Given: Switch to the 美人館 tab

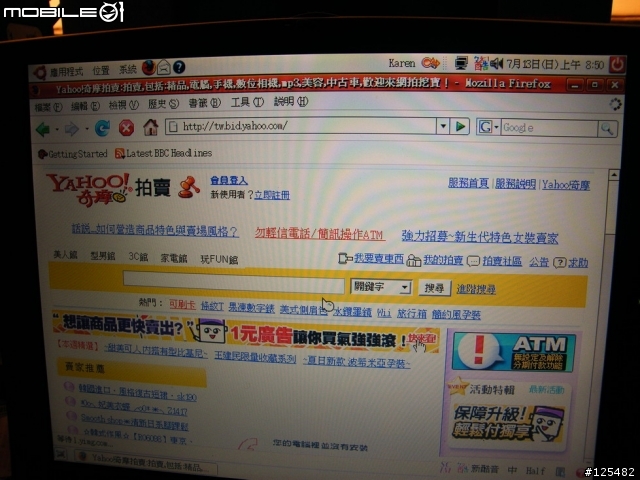Looking at the screenshot, I should click(65, 255).
